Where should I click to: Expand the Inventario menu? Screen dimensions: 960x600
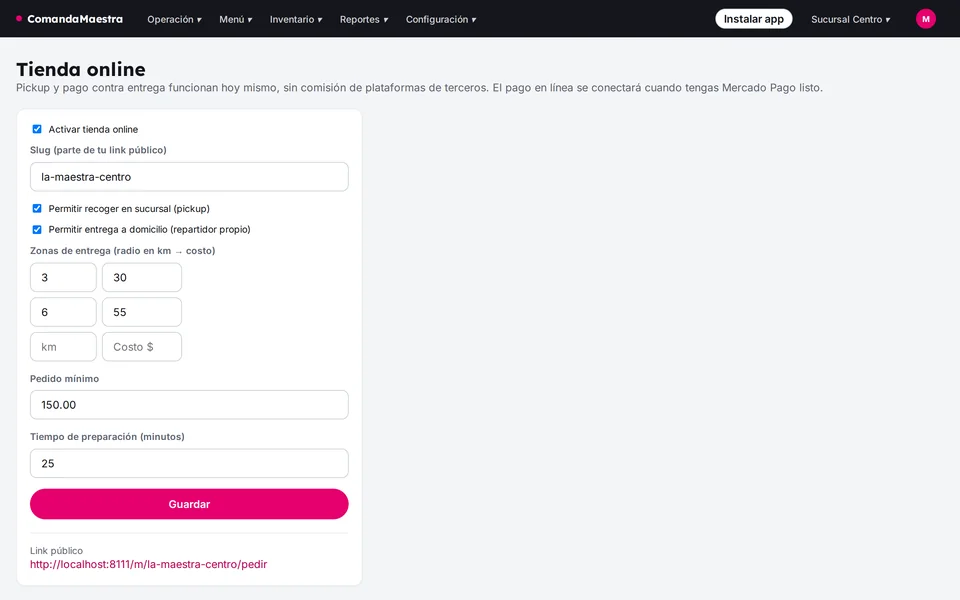tap(296, 20)
